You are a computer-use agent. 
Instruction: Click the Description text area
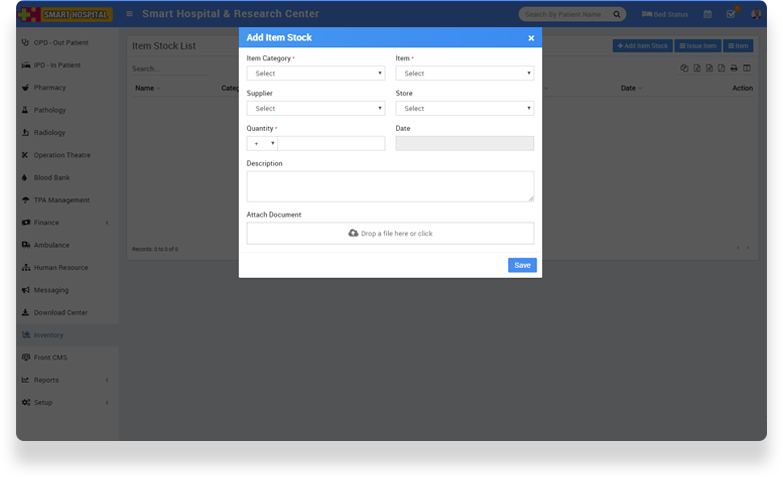[x=390, y=186]
